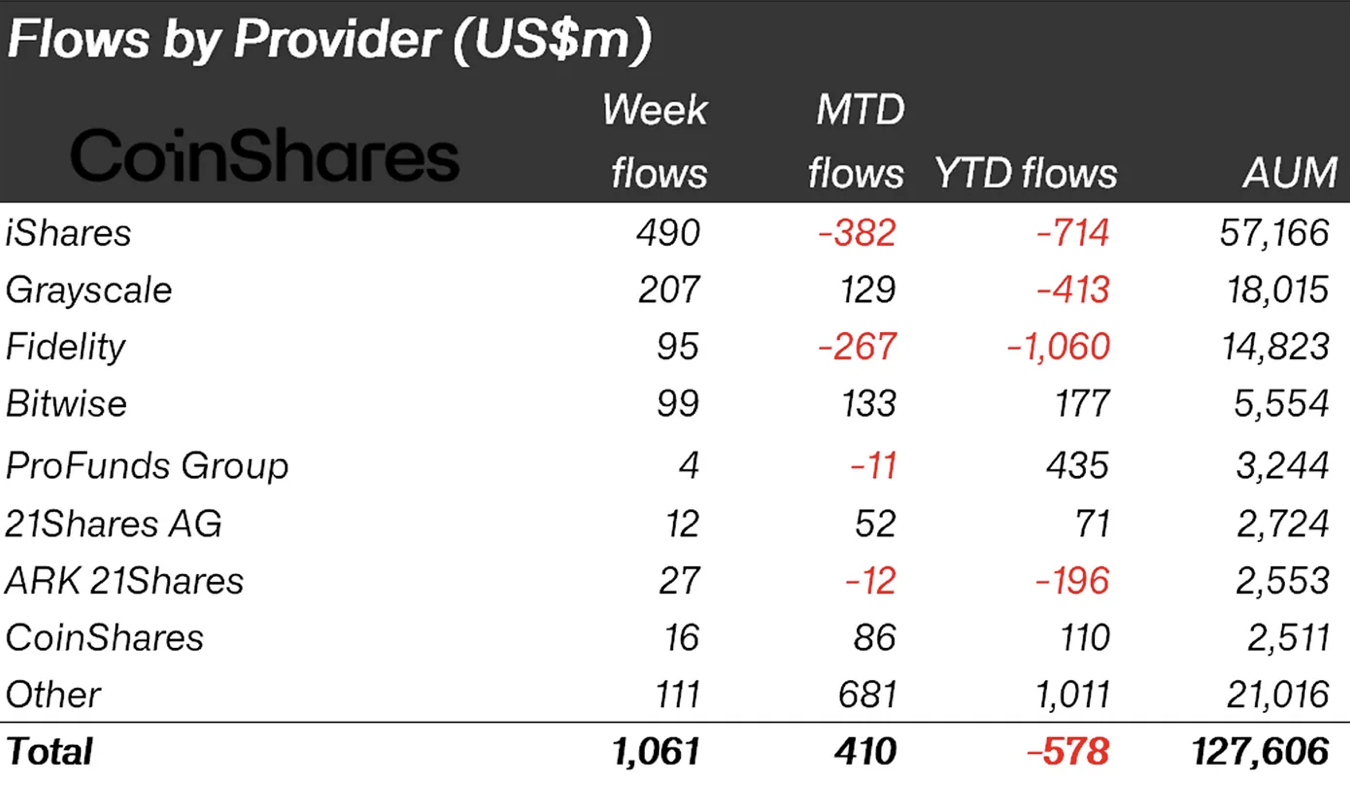Image resolution: width=1350 pixels, height=810 pixels.
Task: Click the "Flows by Provider (US$m)" title
Action: 330,40
